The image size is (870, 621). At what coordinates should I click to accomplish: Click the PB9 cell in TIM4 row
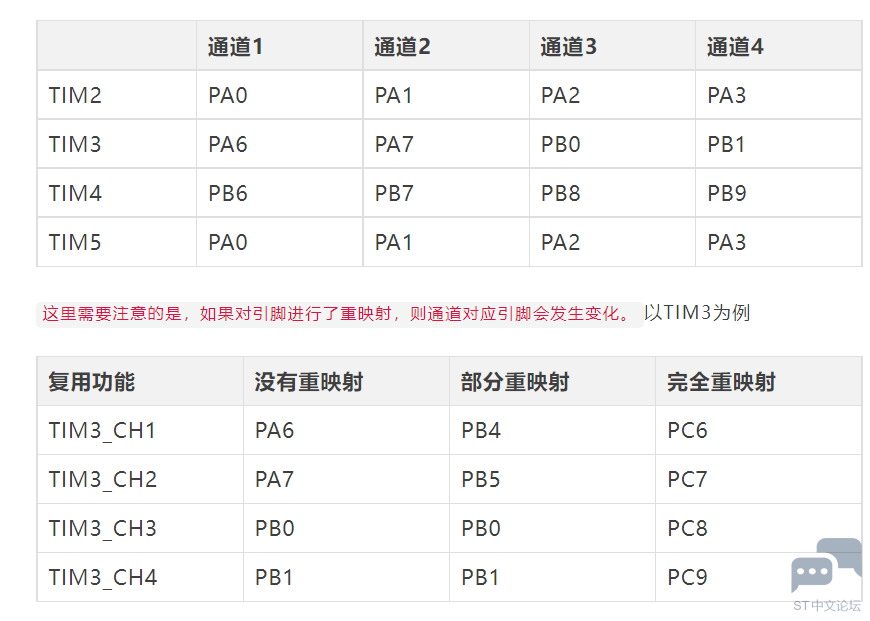coord(727,194)
